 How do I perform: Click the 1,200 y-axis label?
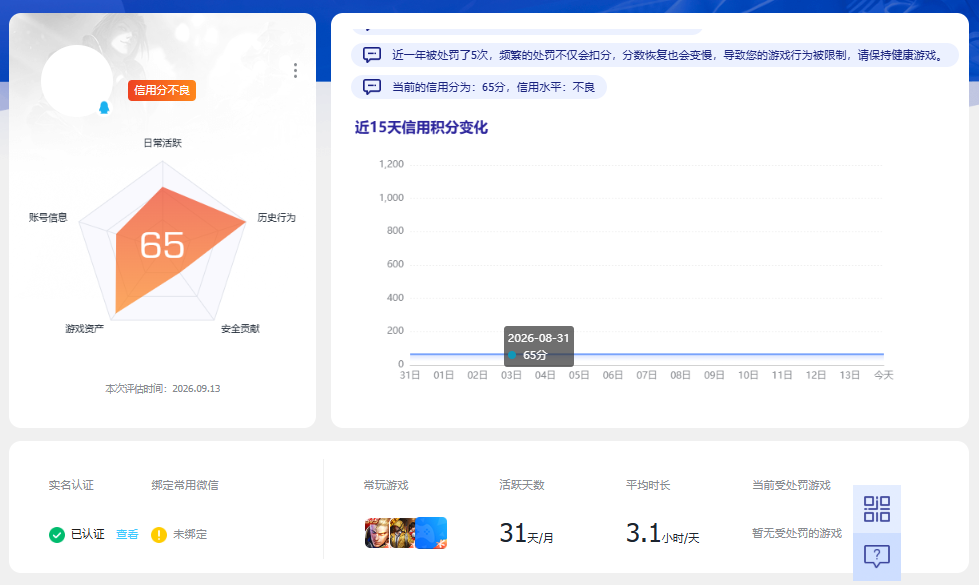(391, 164)
